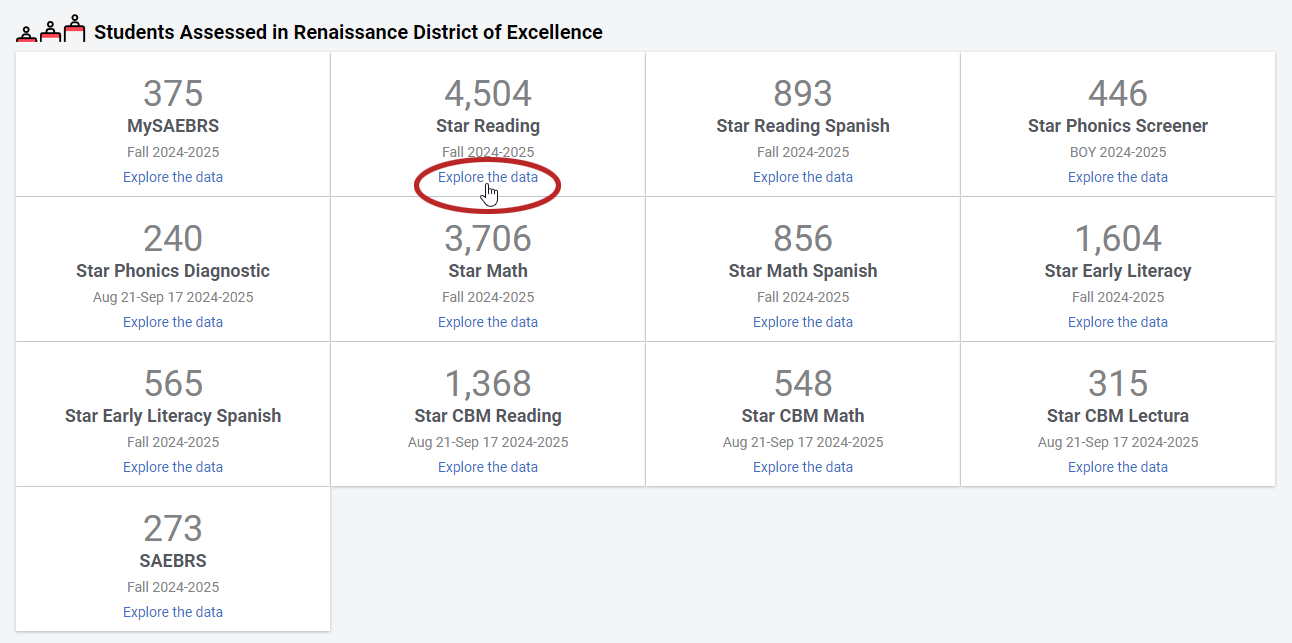Click Fall 2024-2025 under Star Early Literacy Spanish
The height and width of the screenshot is (643, 1292).
coord(173,442)
